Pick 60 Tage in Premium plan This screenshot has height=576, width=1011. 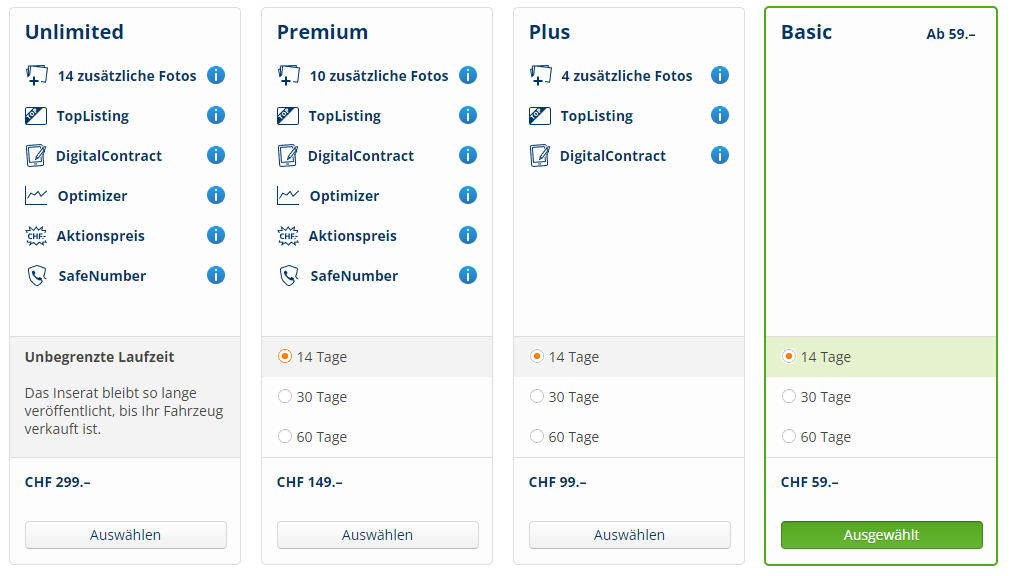click(x=286, y=437)
